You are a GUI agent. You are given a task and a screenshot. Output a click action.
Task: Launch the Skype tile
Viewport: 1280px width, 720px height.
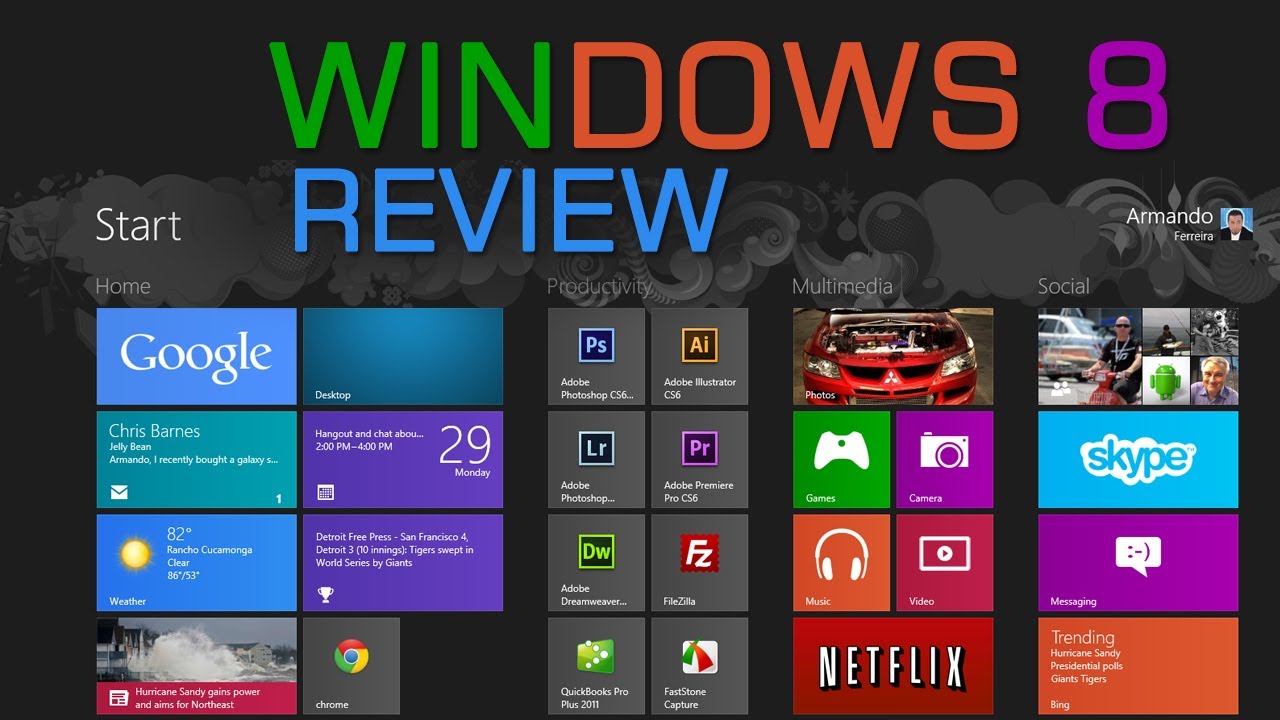[x=1138, y=459]
